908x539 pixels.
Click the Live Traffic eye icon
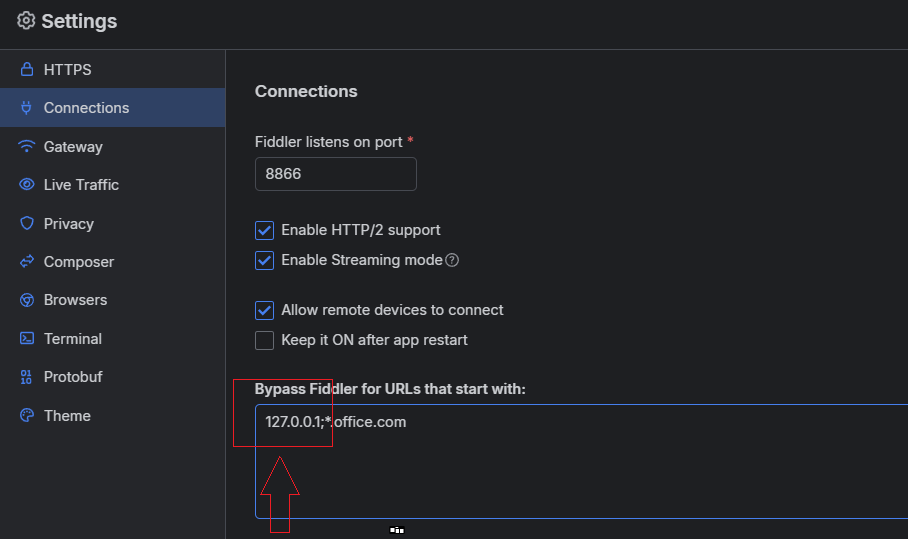[27, 185]
